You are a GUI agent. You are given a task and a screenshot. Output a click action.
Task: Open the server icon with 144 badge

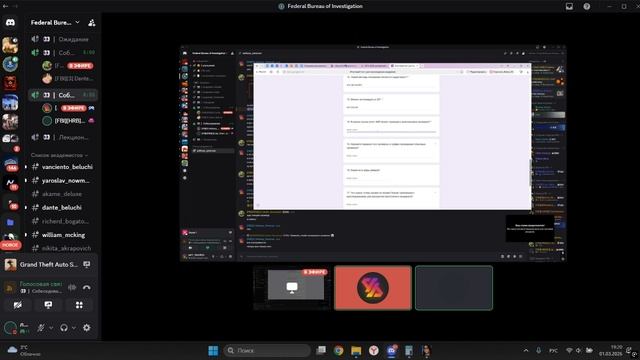click(11, 164)
